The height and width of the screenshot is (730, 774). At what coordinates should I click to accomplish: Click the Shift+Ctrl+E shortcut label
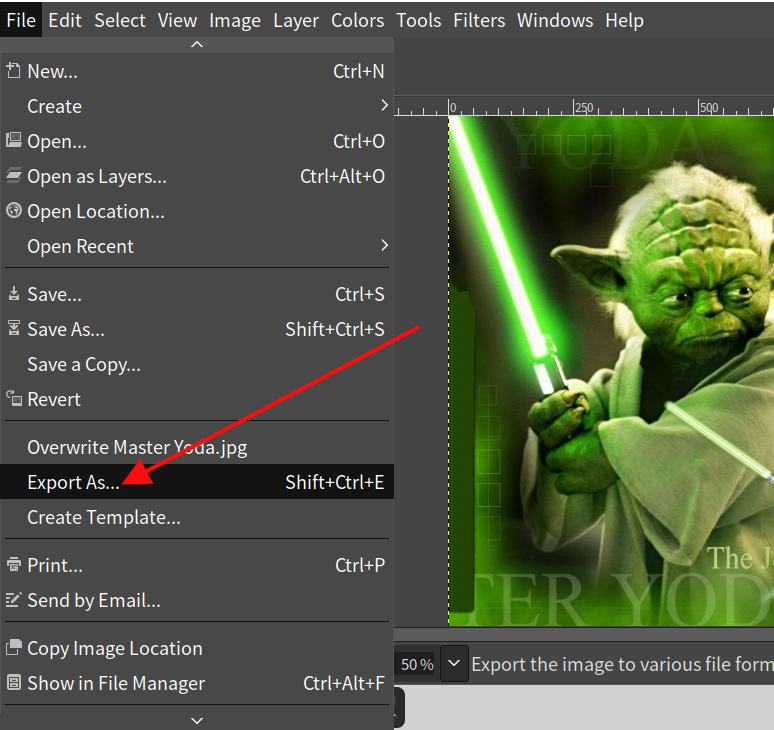point(335,482)
